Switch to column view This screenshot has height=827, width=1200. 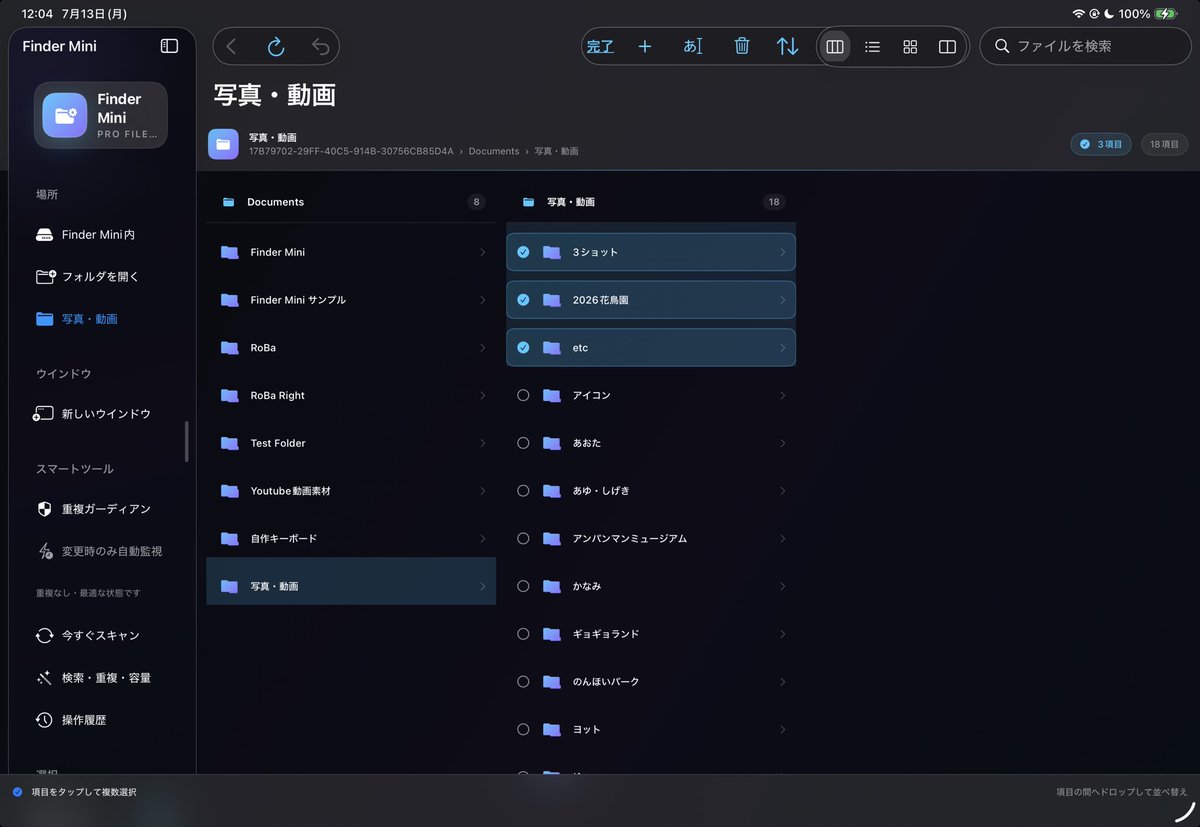click(835, 46)
